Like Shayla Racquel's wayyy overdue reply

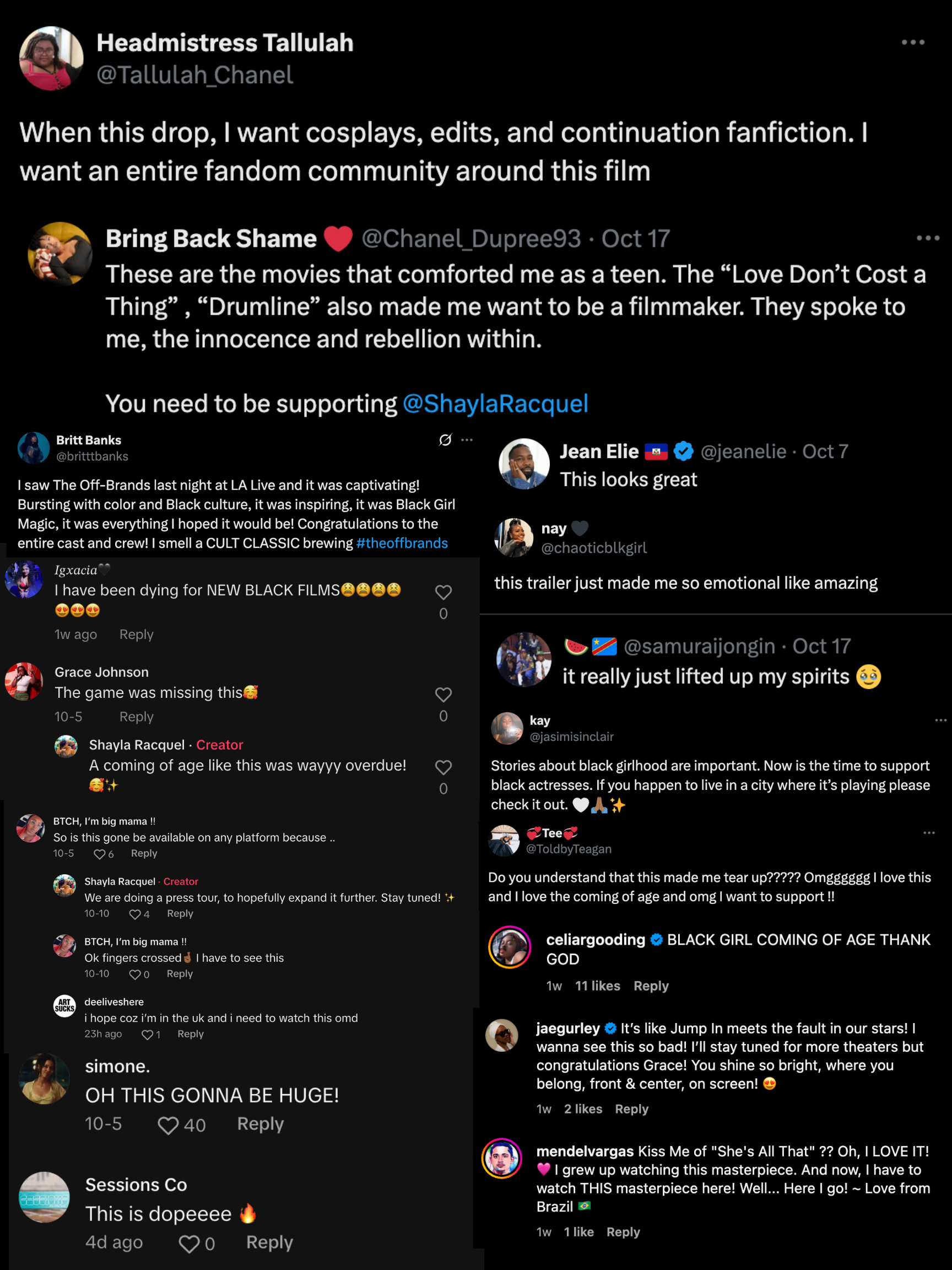pyautogui.click(x=443, y=768)
